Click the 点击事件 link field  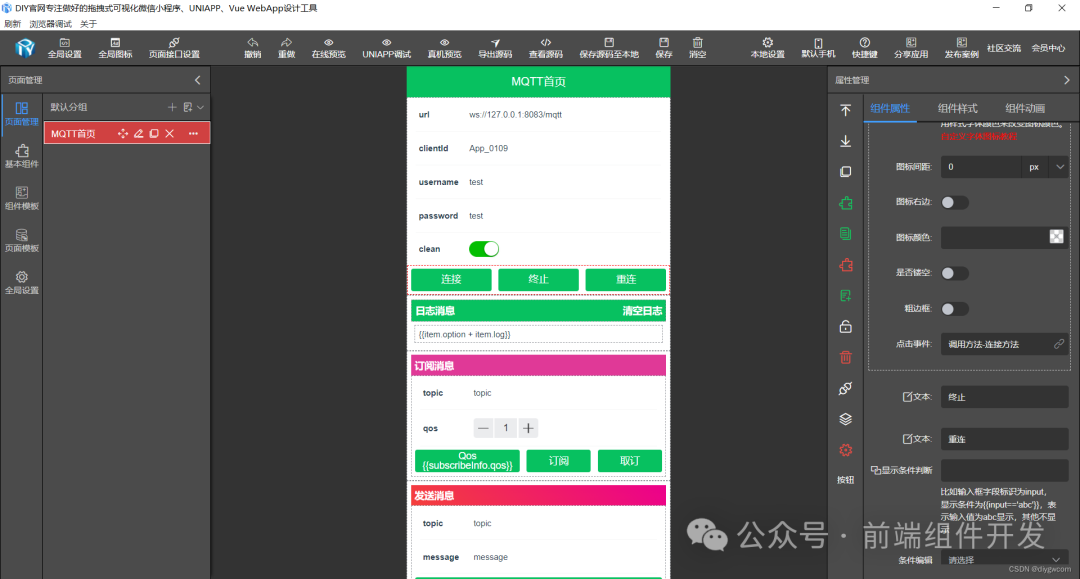coord(1005,344)
